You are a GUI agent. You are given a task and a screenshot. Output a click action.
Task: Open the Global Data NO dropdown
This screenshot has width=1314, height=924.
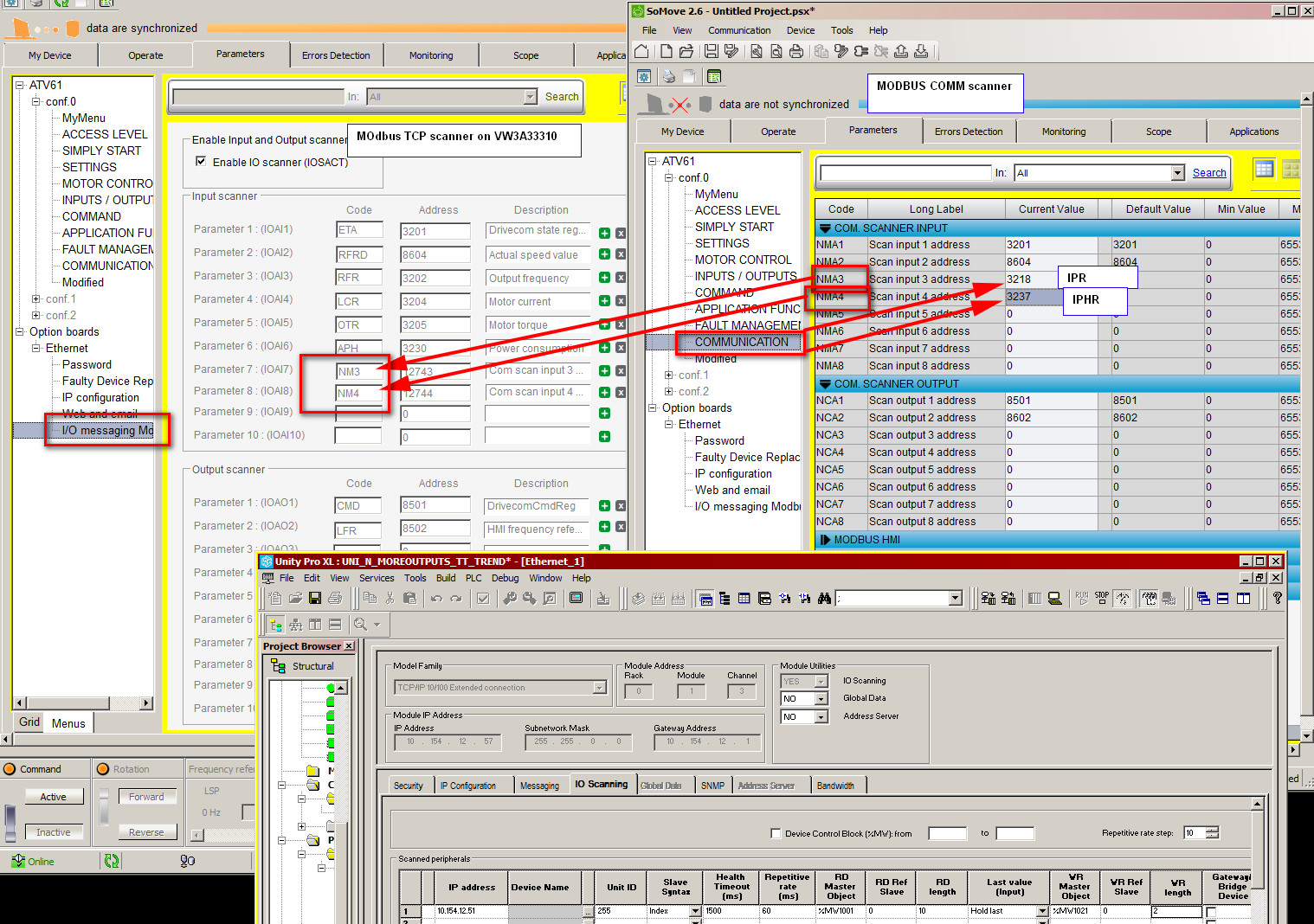coord(821,699)
